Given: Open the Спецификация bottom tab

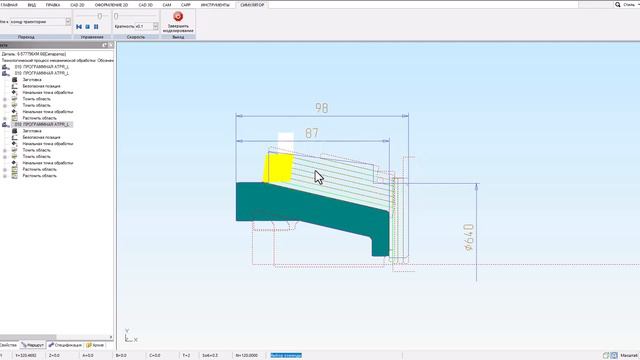Looking at the screenshot, I should pyautogui.click(x=65, y=345).
